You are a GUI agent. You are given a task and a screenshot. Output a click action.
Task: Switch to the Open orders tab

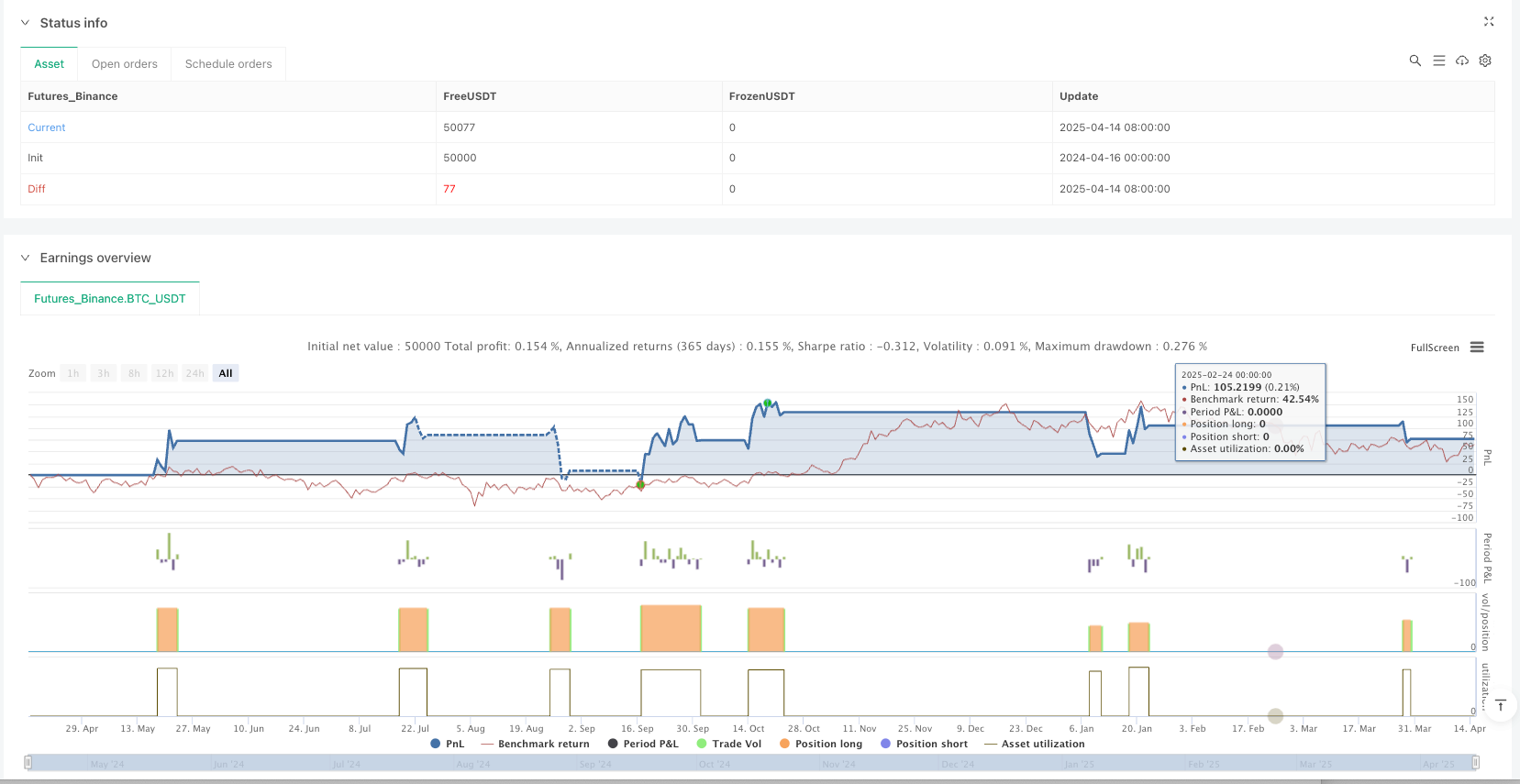click(x=125, y=64)
